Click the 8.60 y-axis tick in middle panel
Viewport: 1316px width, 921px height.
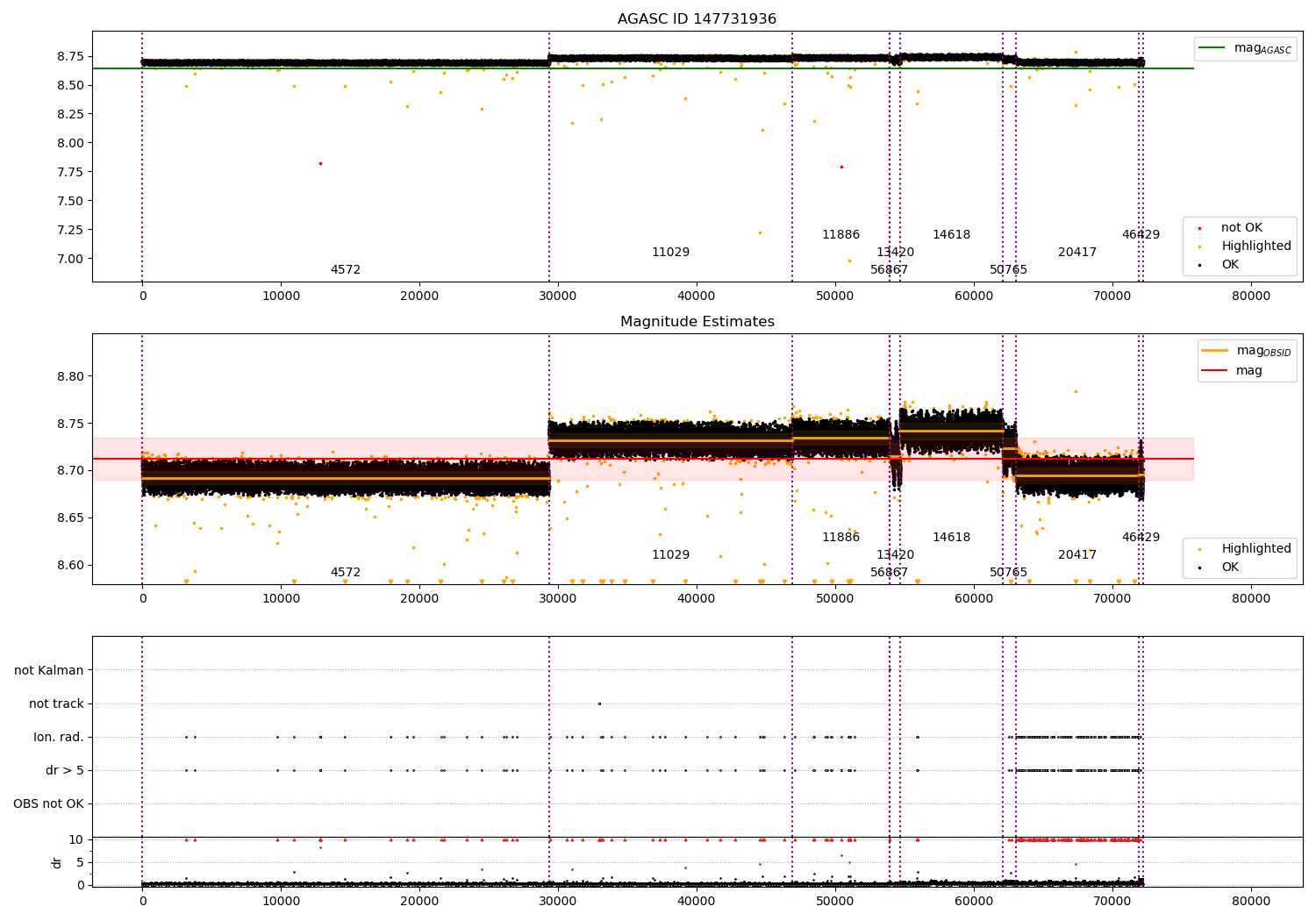(x=70, y=565)
